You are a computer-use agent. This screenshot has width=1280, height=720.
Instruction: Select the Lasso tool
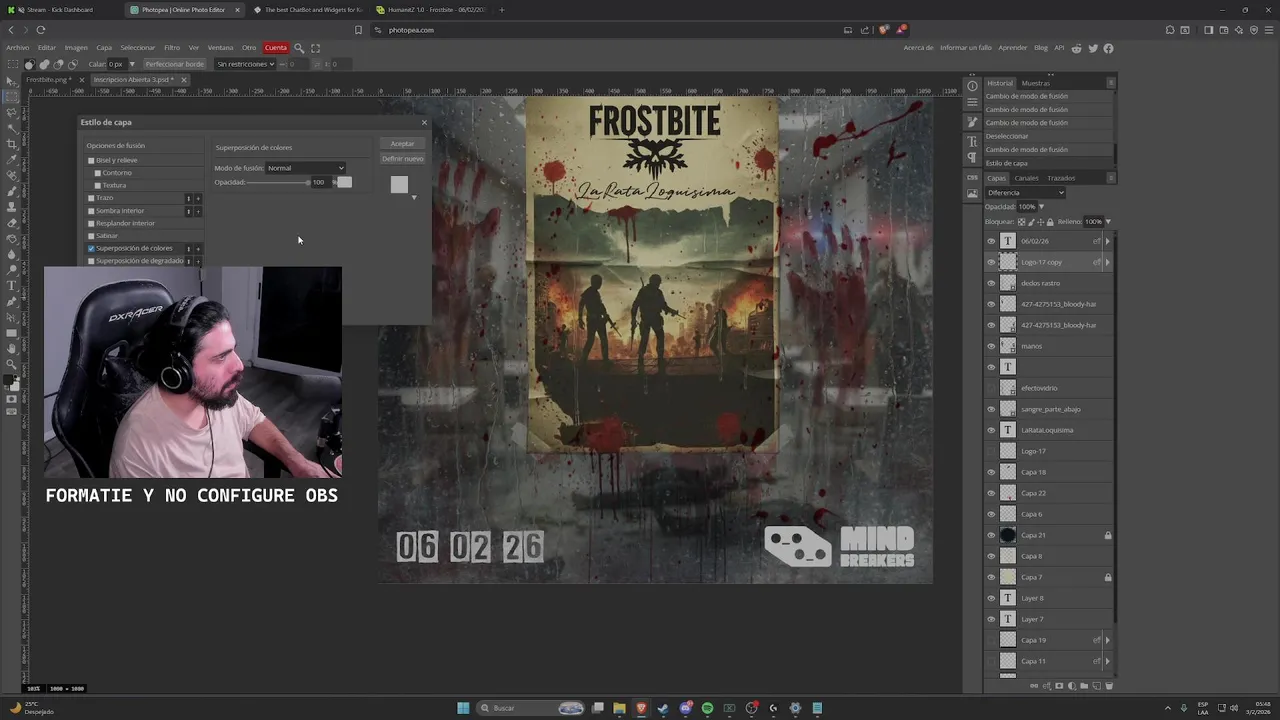[x=11, y=112]
